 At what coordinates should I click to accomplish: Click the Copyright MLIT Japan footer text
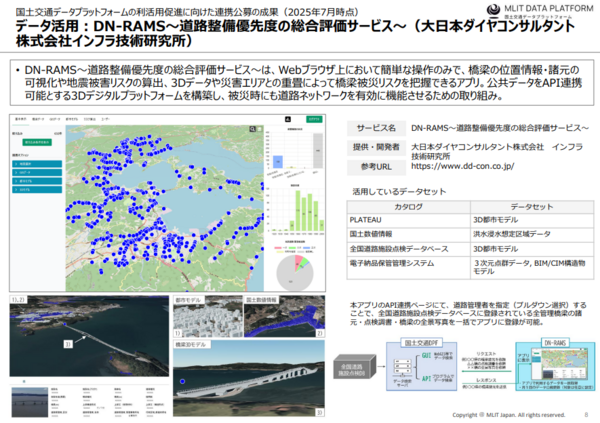pyautogui.click(x=509, y=415)
